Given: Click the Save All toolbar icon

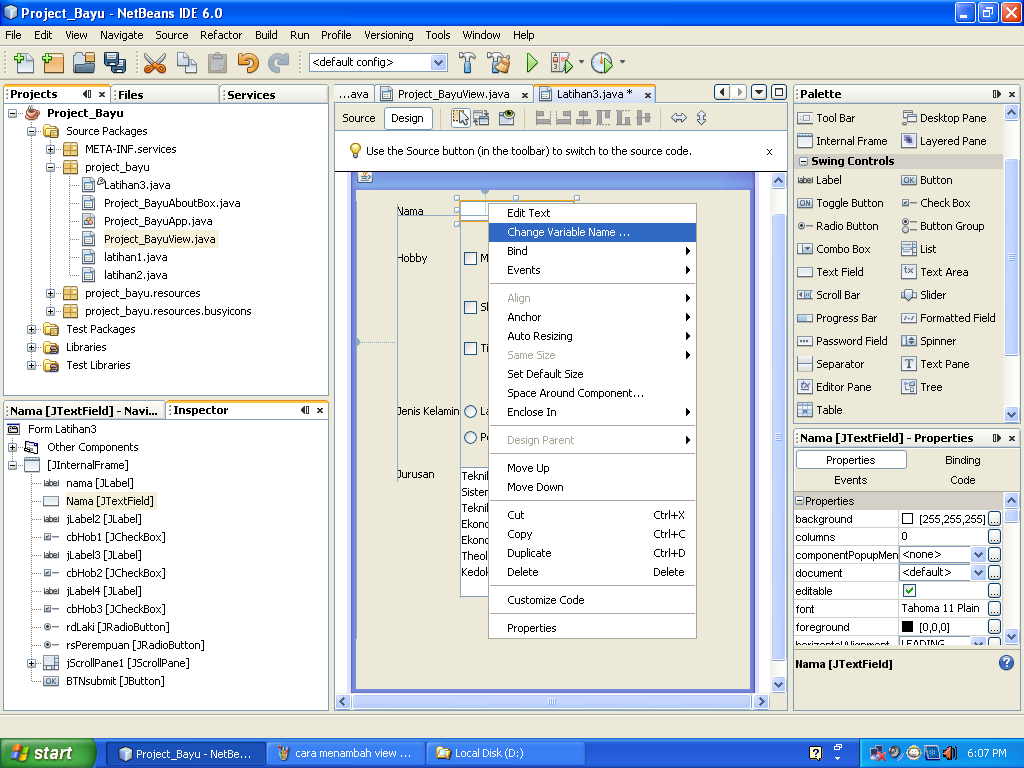Looking at the screenshot, I should pyautogui.click(x=115, y=63).
